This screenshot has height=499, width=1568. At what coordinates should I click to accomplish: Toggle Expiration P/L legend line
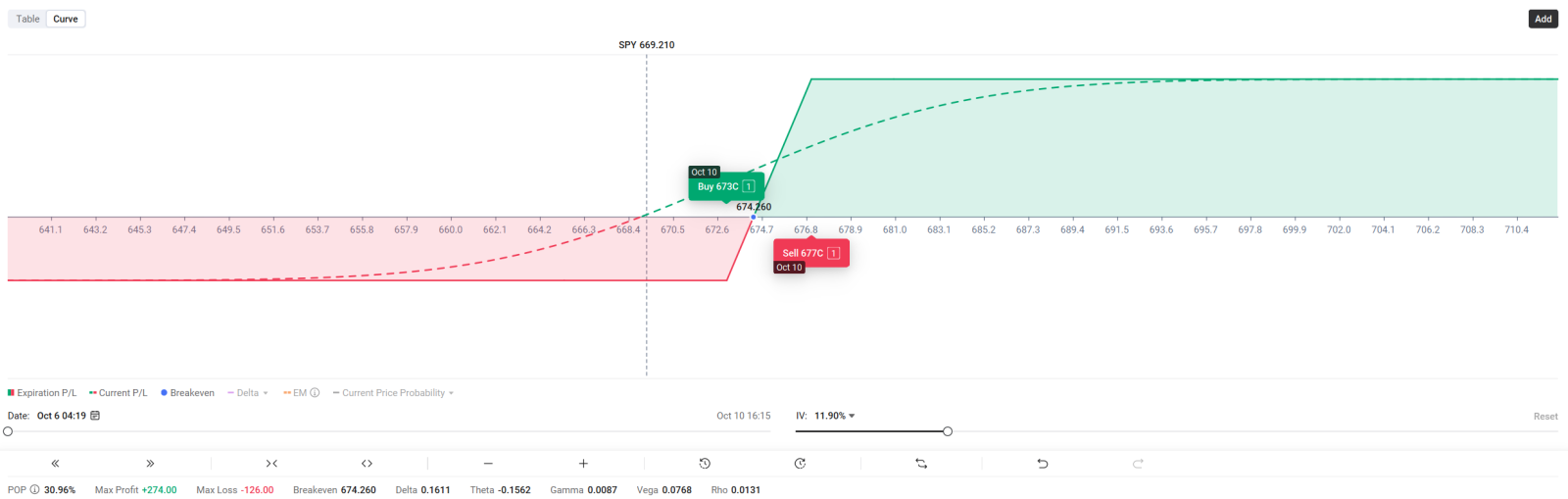pyautogui.click(x=42, y=393)
